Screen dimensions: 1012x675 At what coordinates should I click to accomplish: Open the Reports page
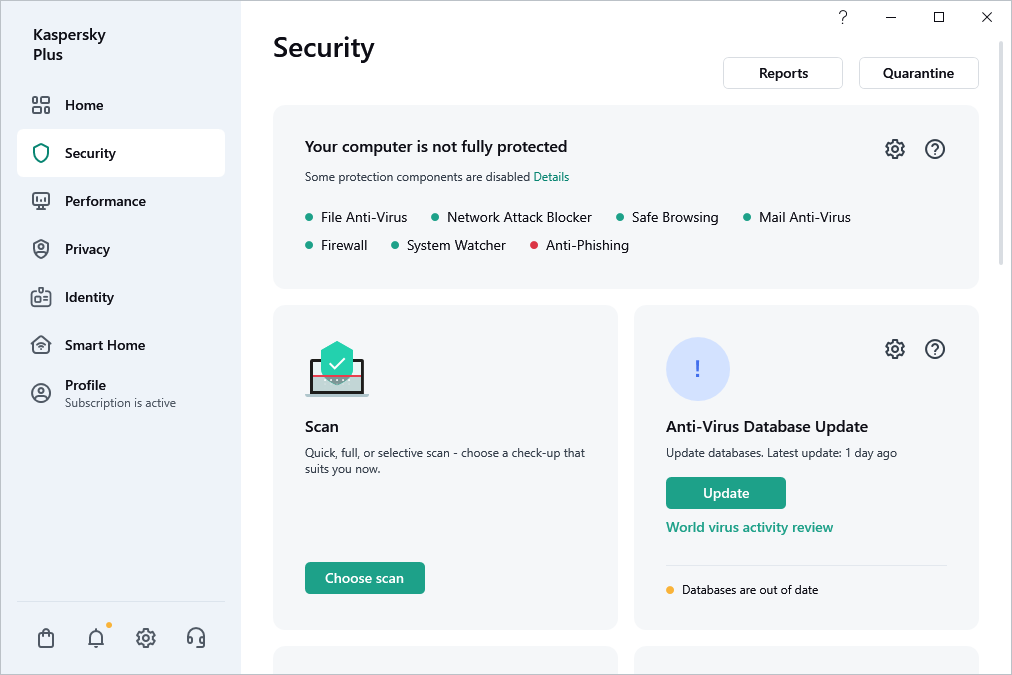click(x=782, y=72)
